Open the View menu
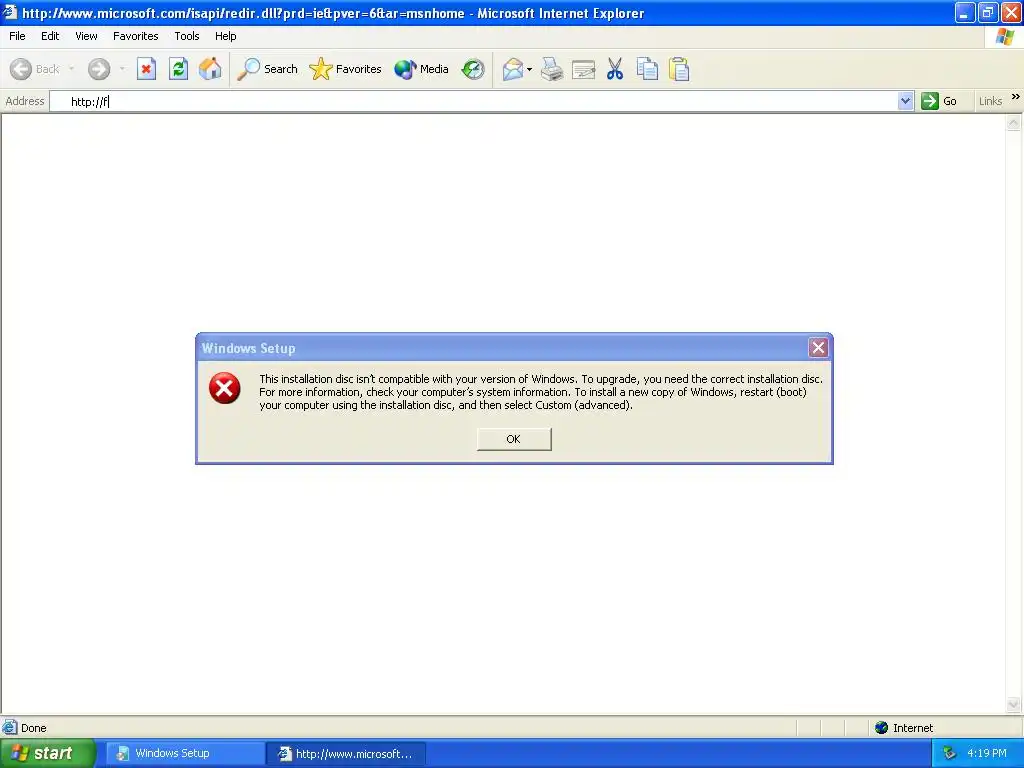This screenshot has width=1024, height=768. [x=86, y=36]
